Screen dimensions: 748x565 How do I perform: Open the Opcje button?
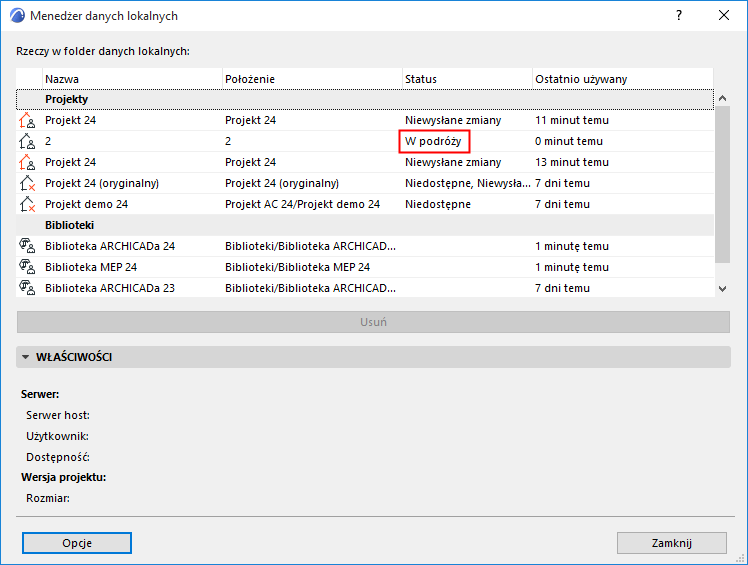pyautogui.click(x=77, y=543)
